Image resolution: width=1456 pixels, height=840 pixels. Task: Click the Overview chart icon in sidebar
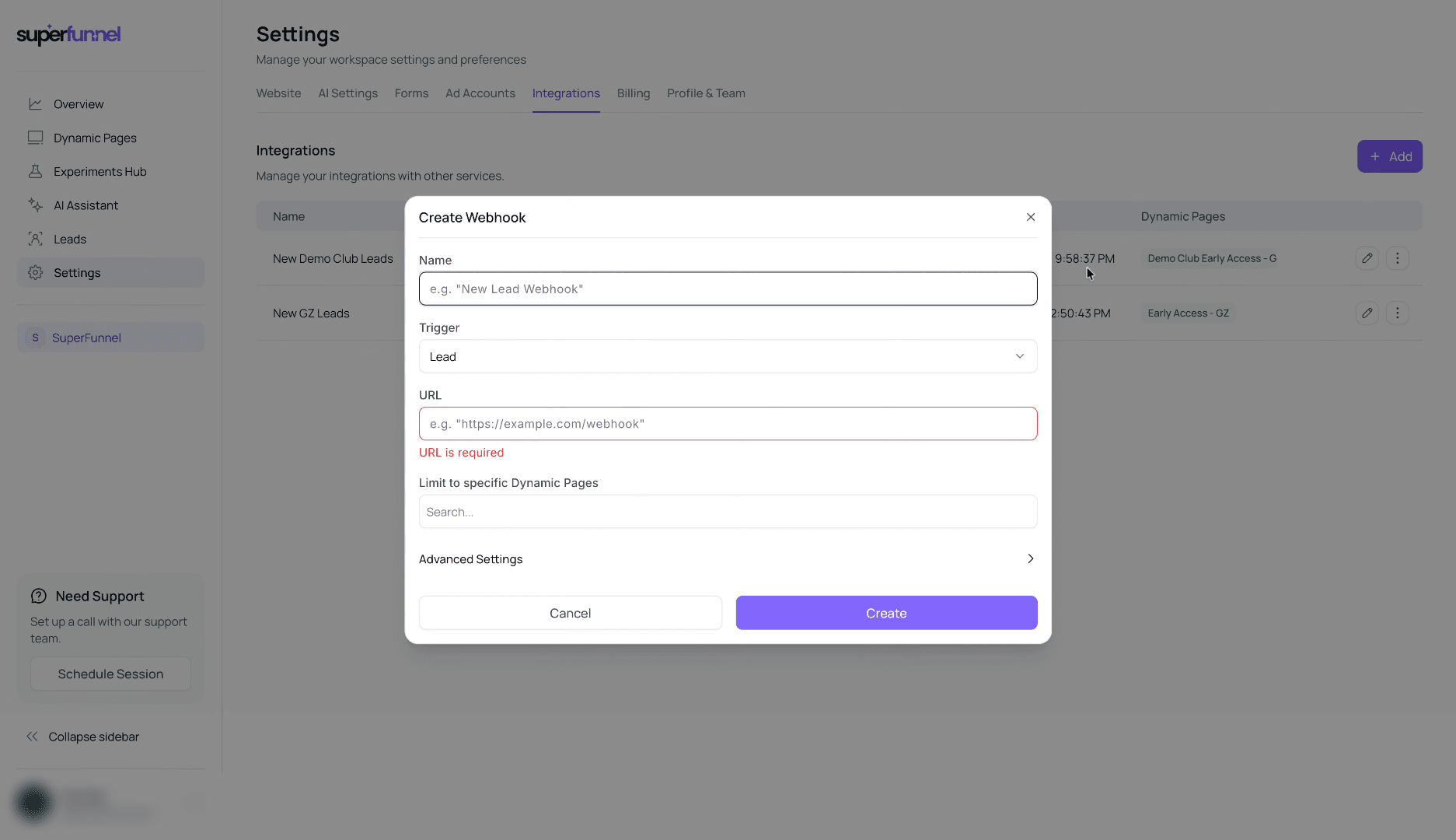(35, 104)
